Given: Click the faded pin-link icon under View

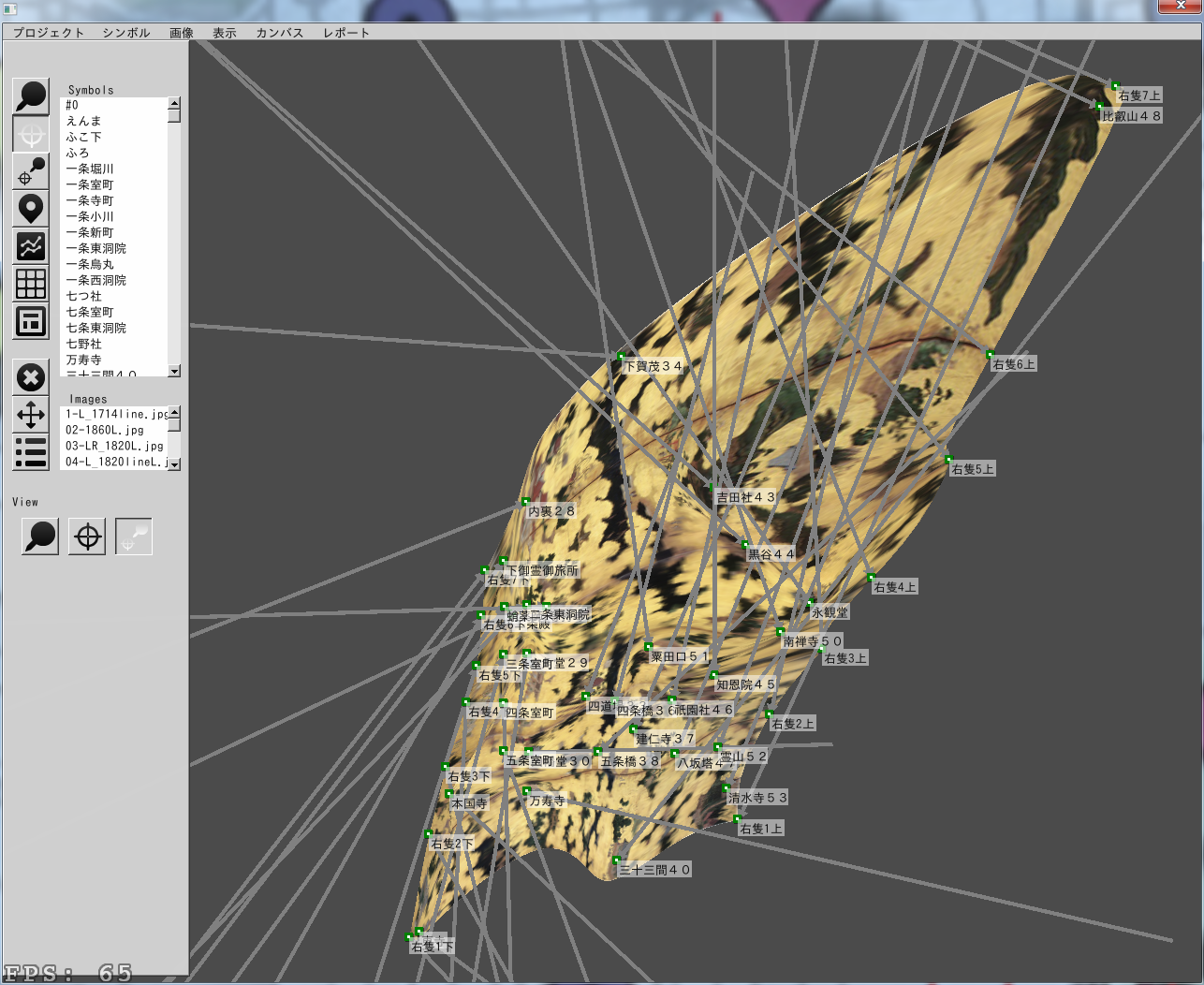Looking at the screenshot, I should pos(134,537).
